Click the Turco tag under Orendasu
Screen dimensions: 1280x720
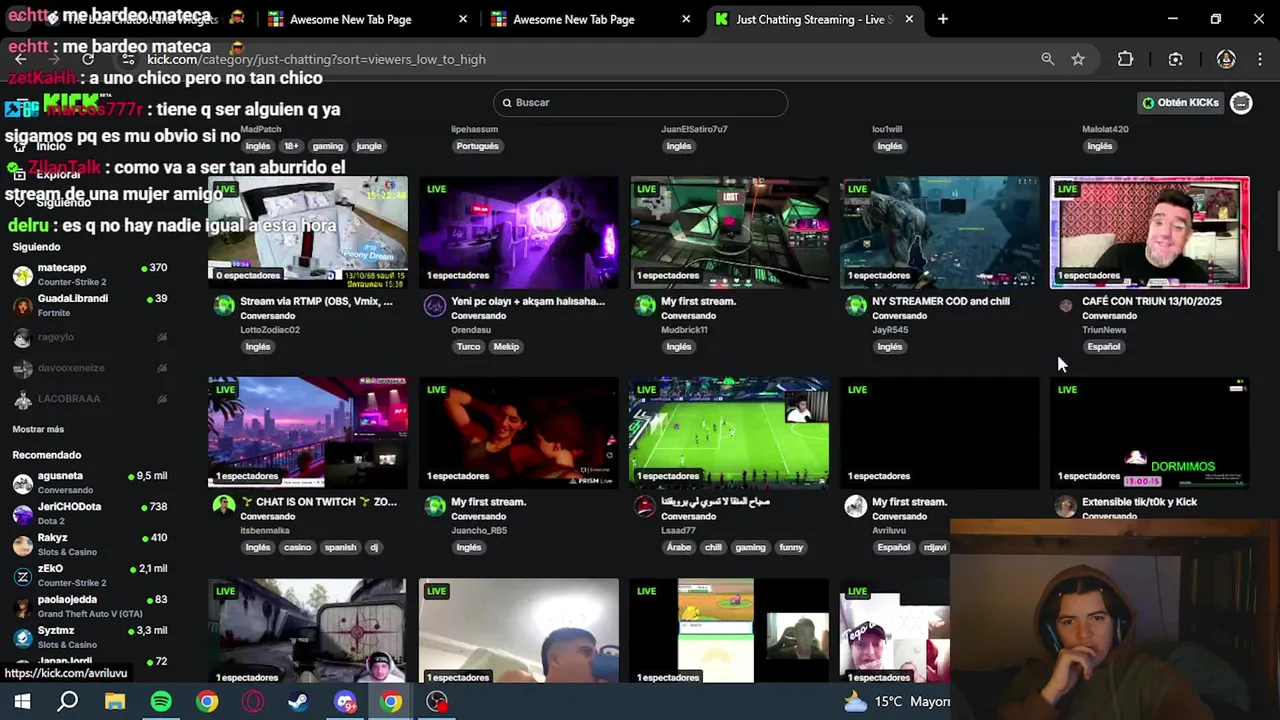pos(468,347)
